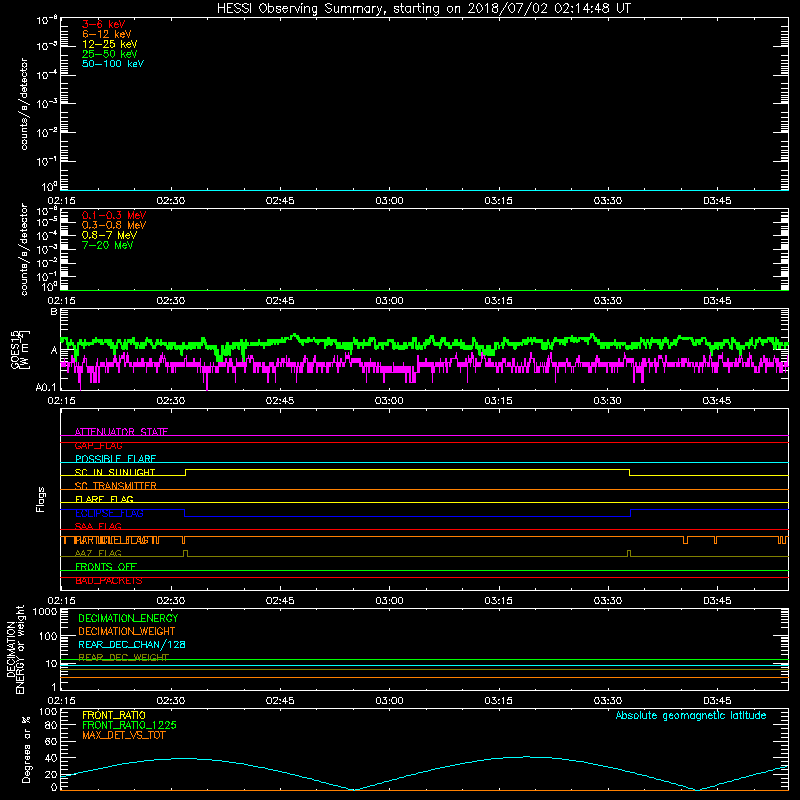Click the 0.1-0.3 MeV legend entry
Screen dimensions: 800x800
114,215
